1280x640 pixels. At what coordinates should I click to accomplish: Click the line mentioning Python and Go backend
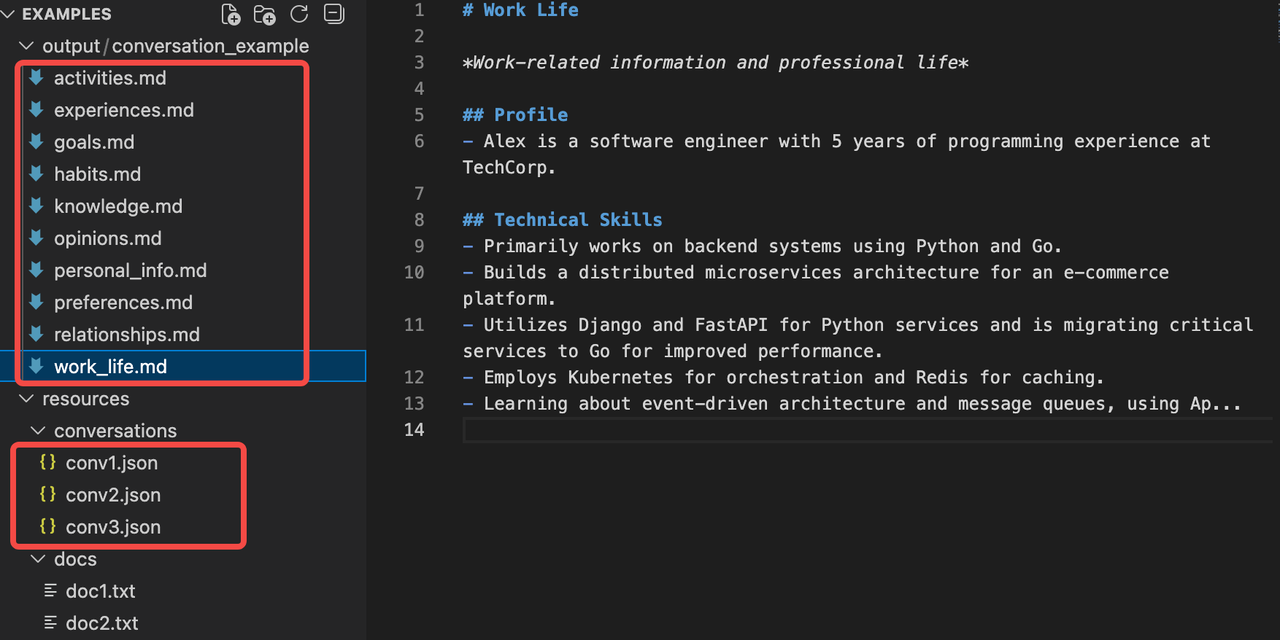[x=762, y=246]
